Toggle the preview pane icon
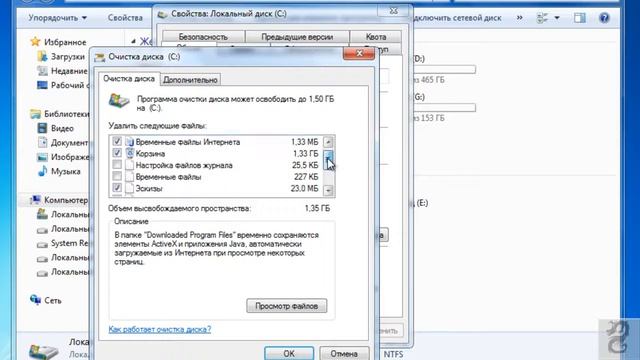 pyautogui.click(x=580, y=18)
